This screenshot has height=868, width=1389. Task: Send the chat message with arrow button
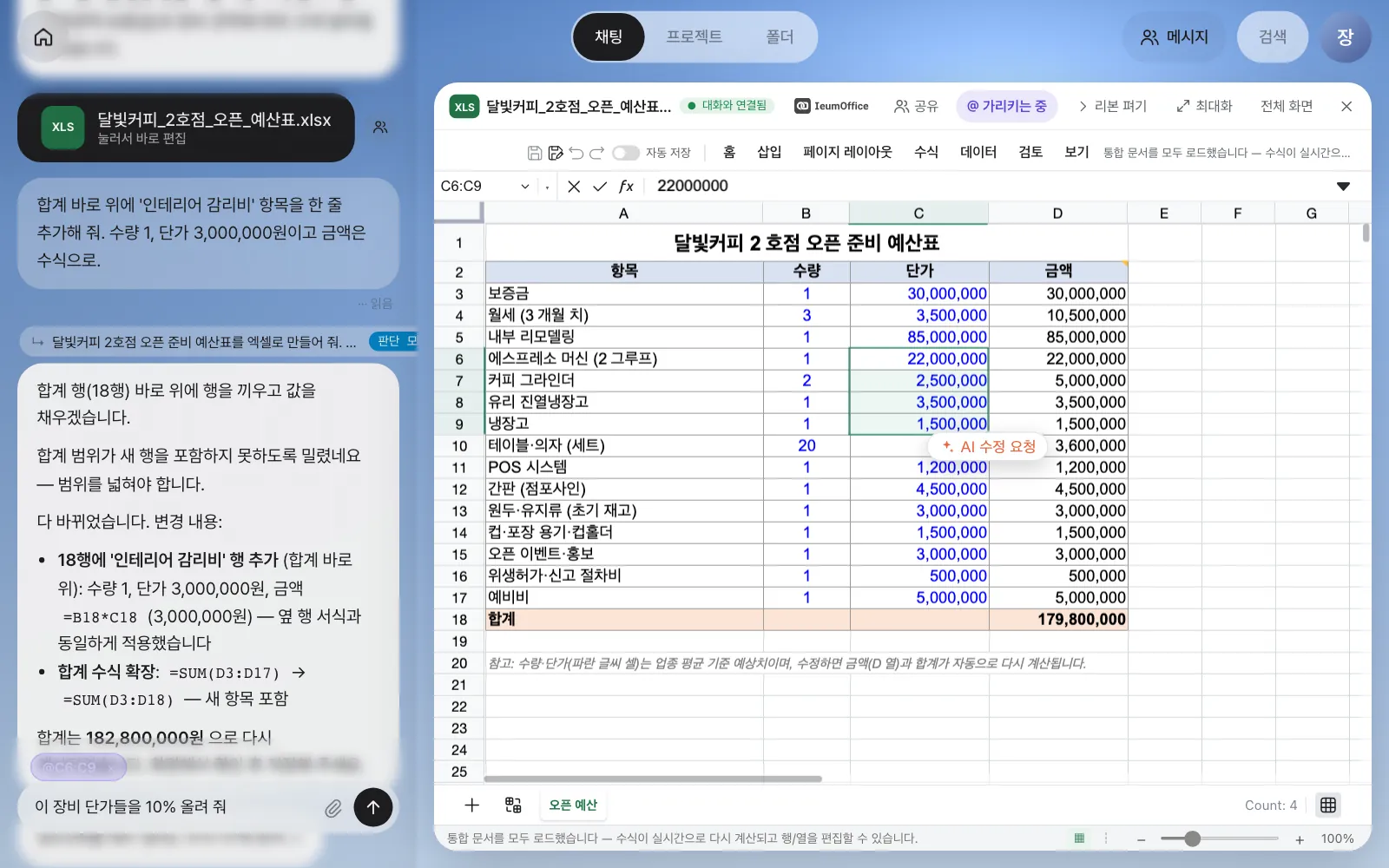tap(373, 807)
